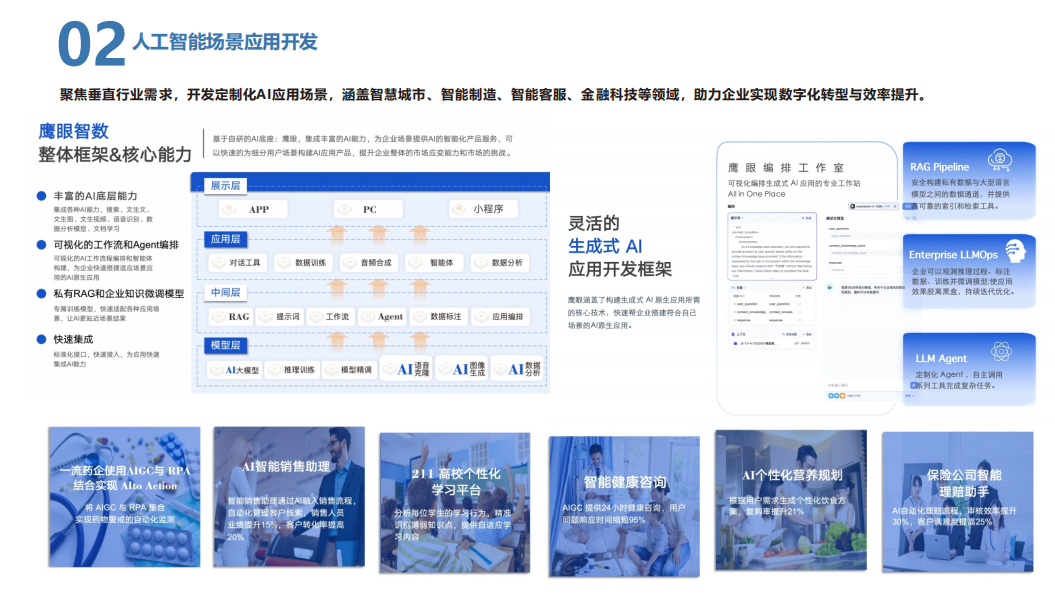Click the Agent module in 中间层

(390, 316)
